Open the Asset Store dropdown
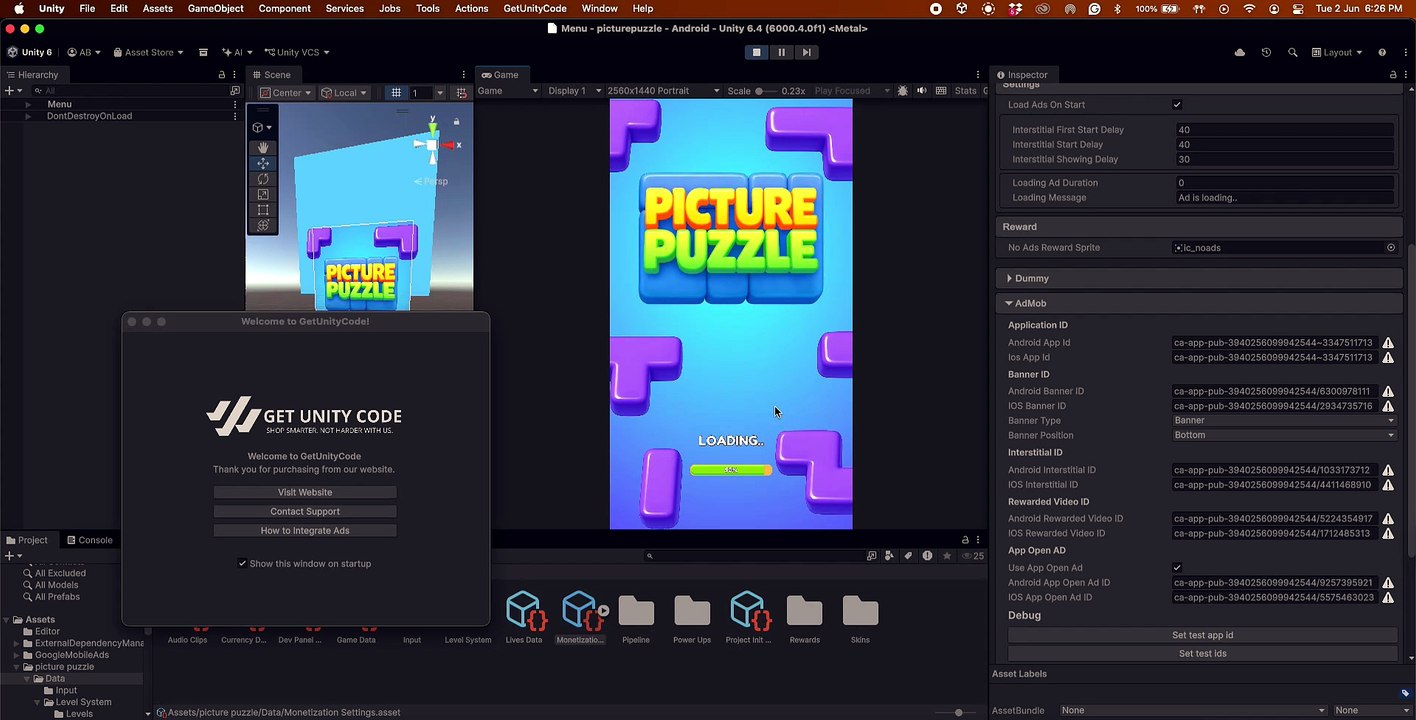This screenshot has height=720, width=1416. click(x=149, y=52)
